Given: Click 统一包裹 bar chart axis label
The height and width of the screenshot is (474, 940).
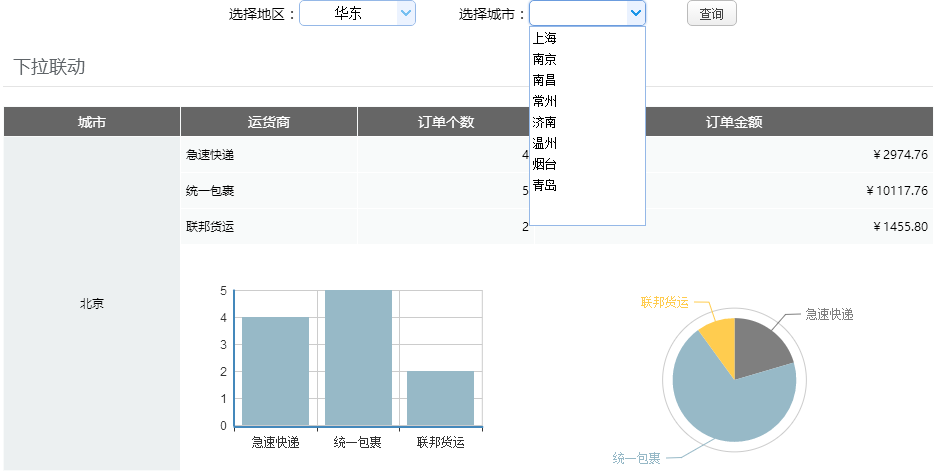Looking at the screenshot, I should [357, 442].
